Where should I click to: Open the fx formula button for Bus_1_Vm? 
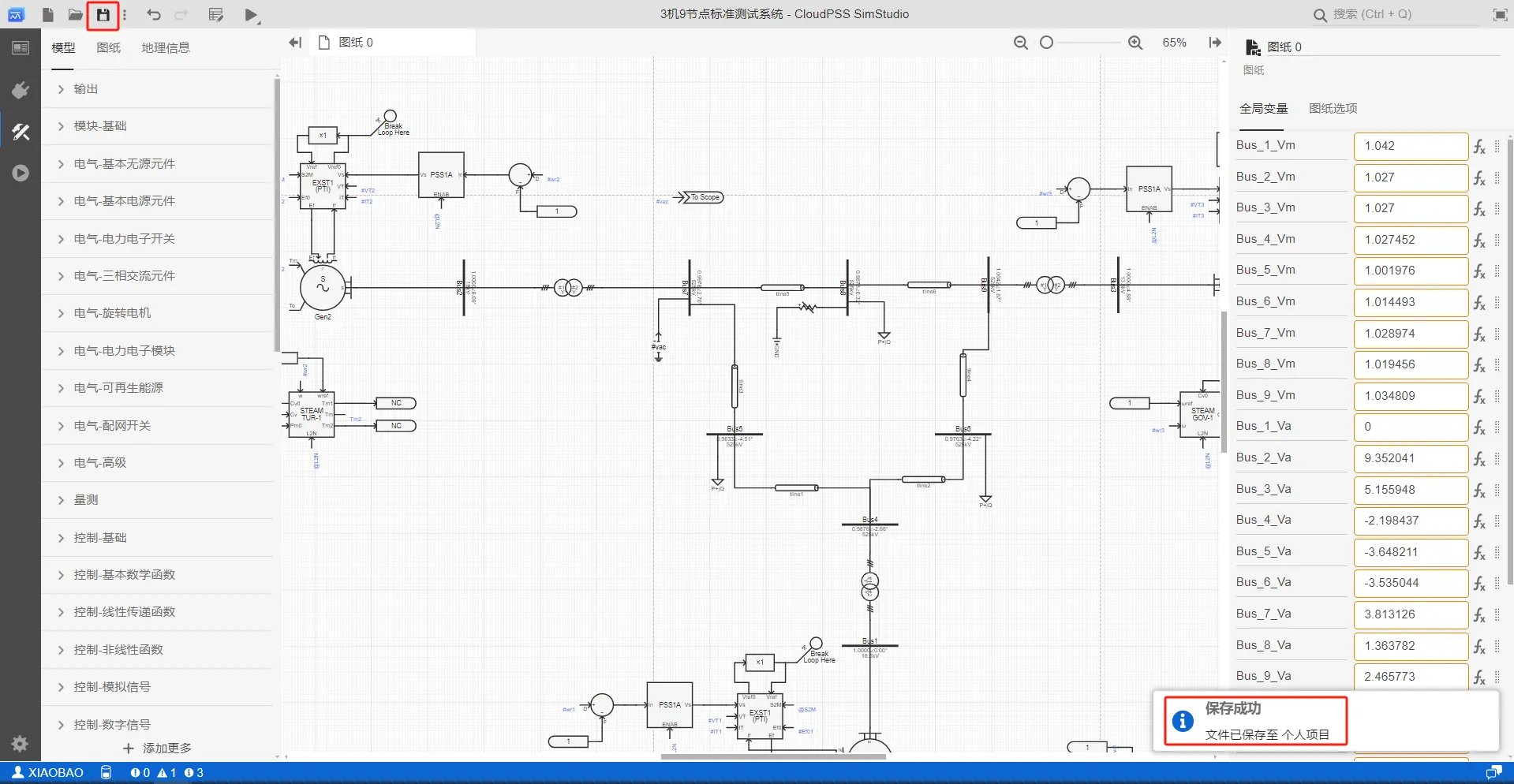[1479, 147]
